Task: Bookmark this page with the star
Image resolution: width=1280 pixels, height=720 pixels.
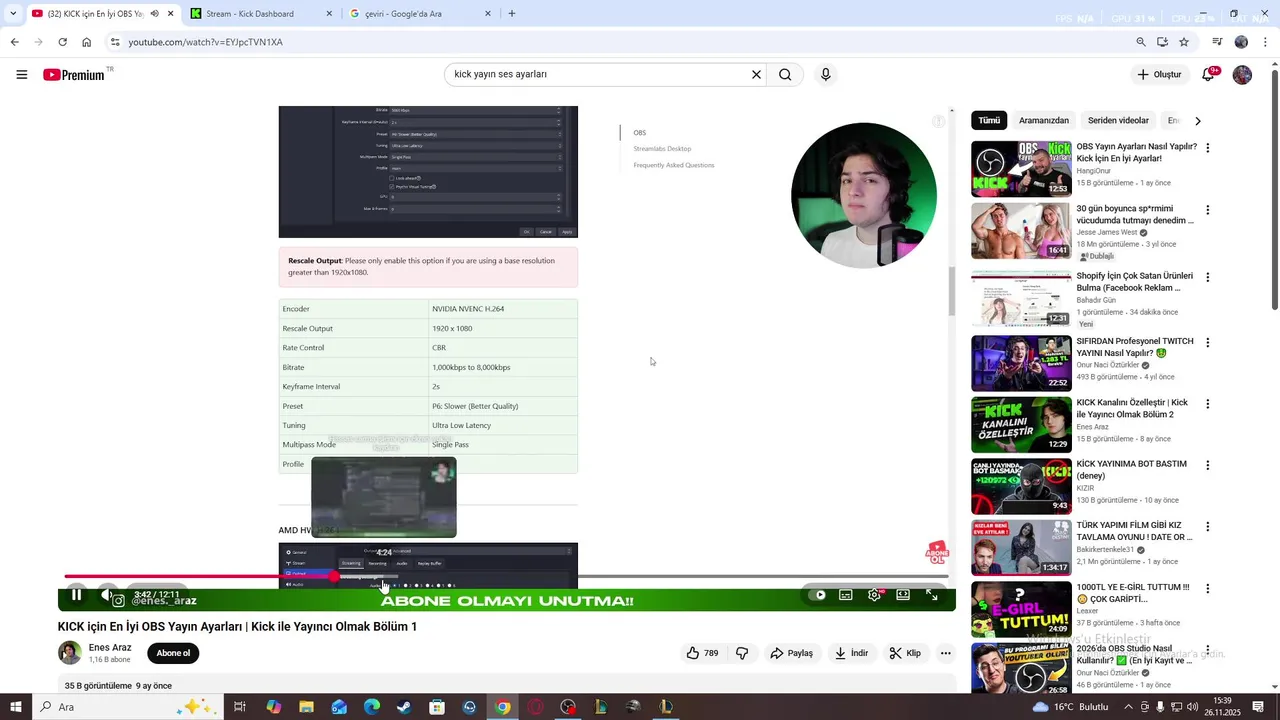Action: [1184, 42]
